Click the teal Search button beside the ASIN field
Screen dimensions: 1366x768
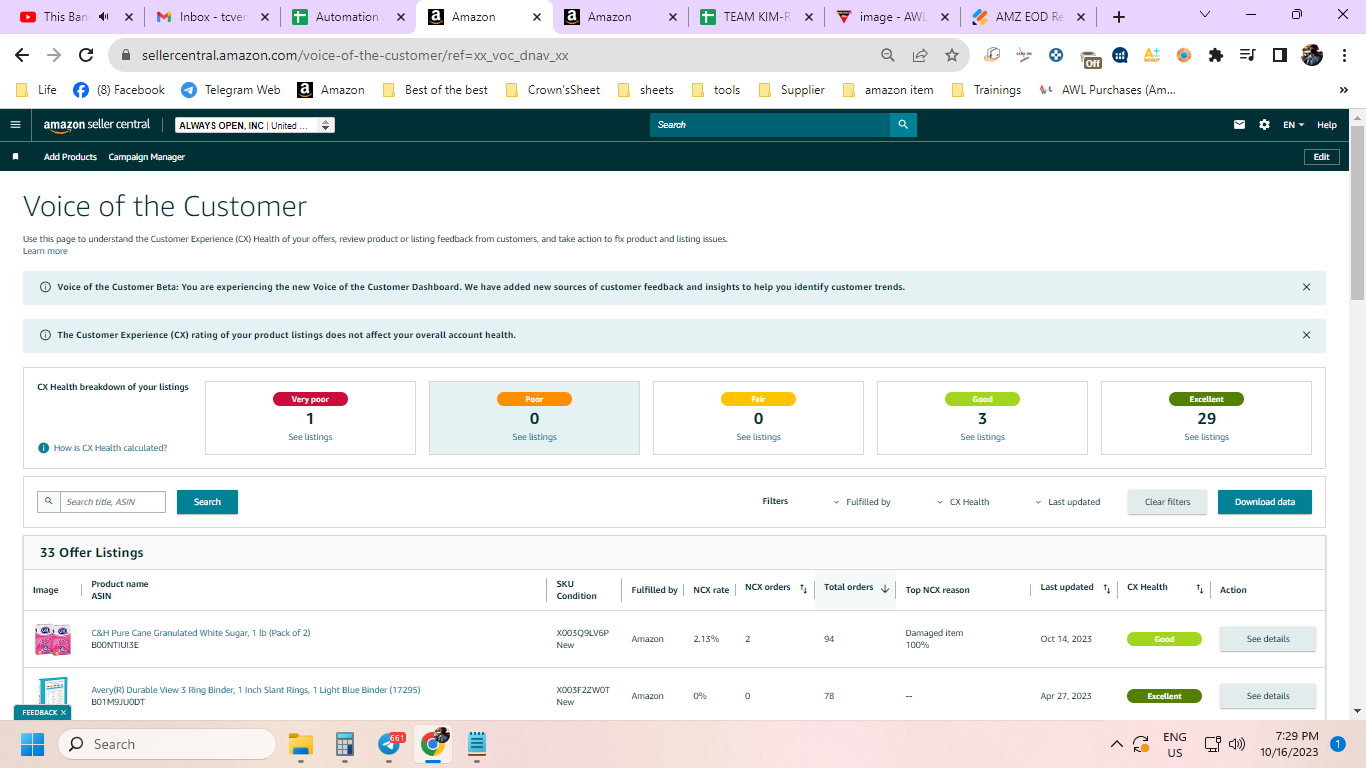coord(207,502)
